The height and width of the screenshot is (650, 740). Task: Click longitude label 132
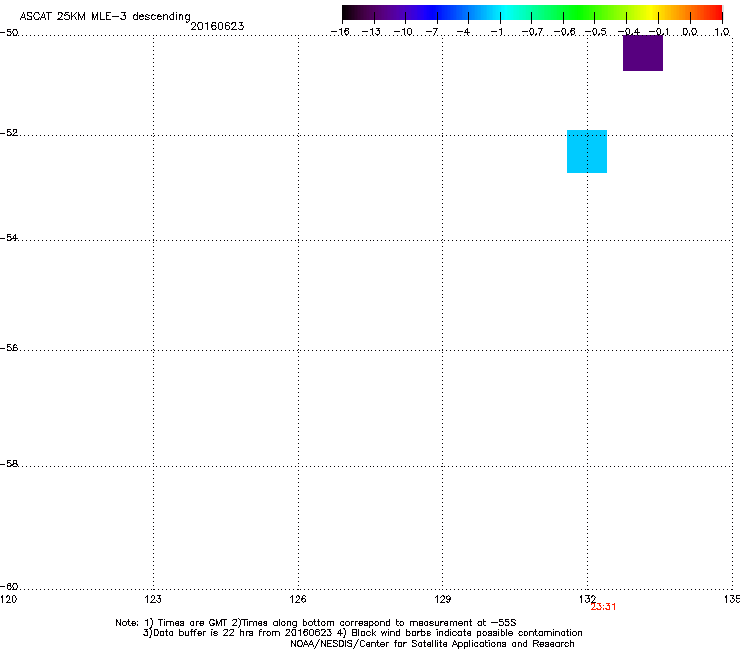pyautogui.click(x=587, y=599)
